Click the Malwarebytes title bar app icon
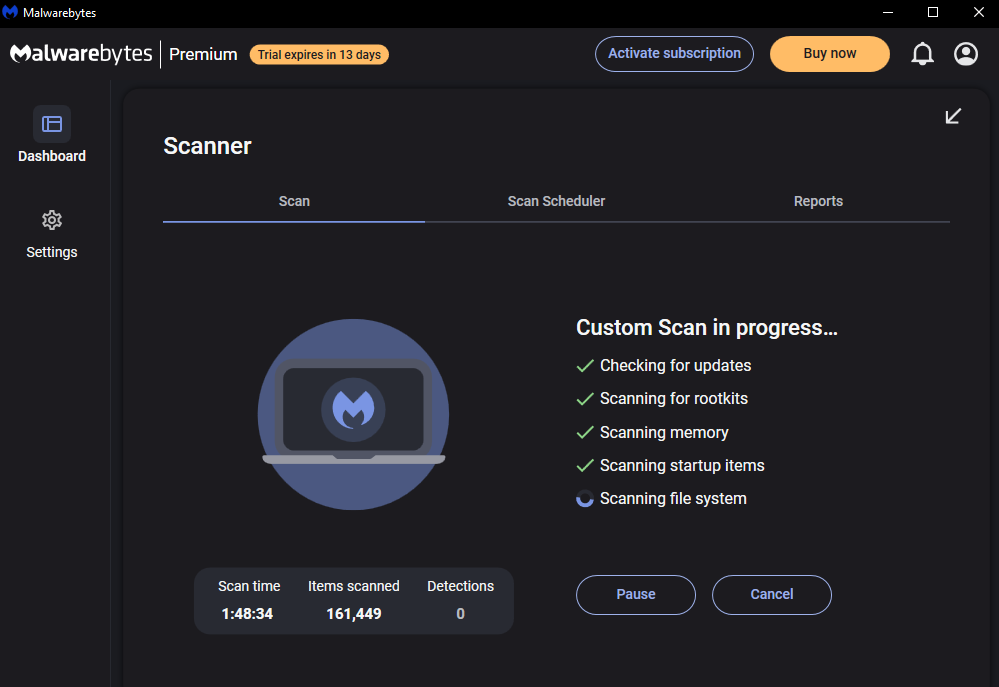Image resolution: width=999 pixels, height=687 pixels. (10, 12)
